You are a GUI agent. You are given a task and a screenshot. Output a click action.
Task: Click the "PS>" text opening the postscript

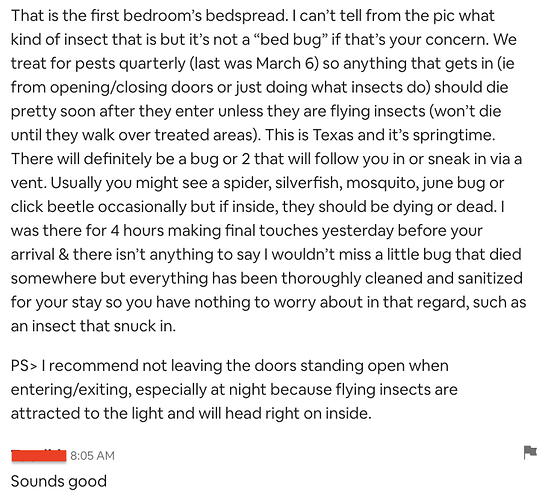coord(24,366)
